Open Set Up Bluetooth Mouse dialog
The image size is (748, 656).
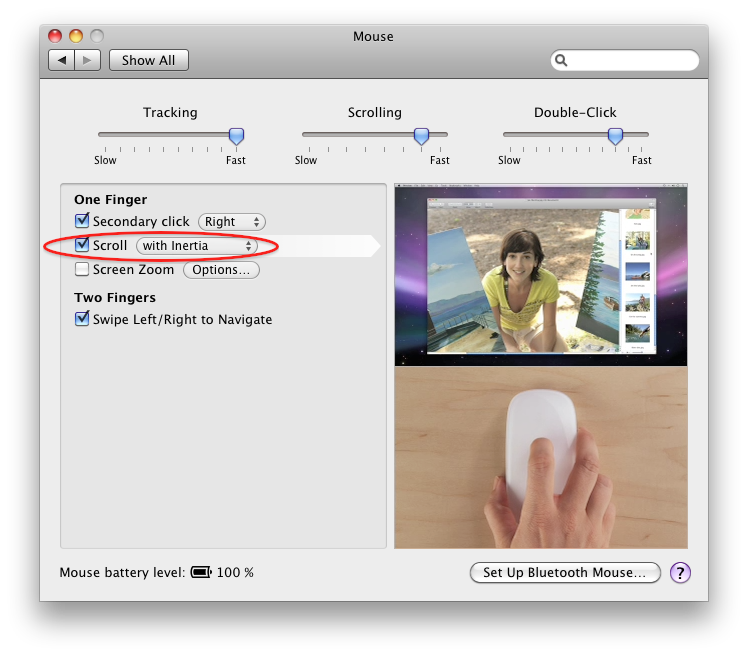click(x=565, y=573)
